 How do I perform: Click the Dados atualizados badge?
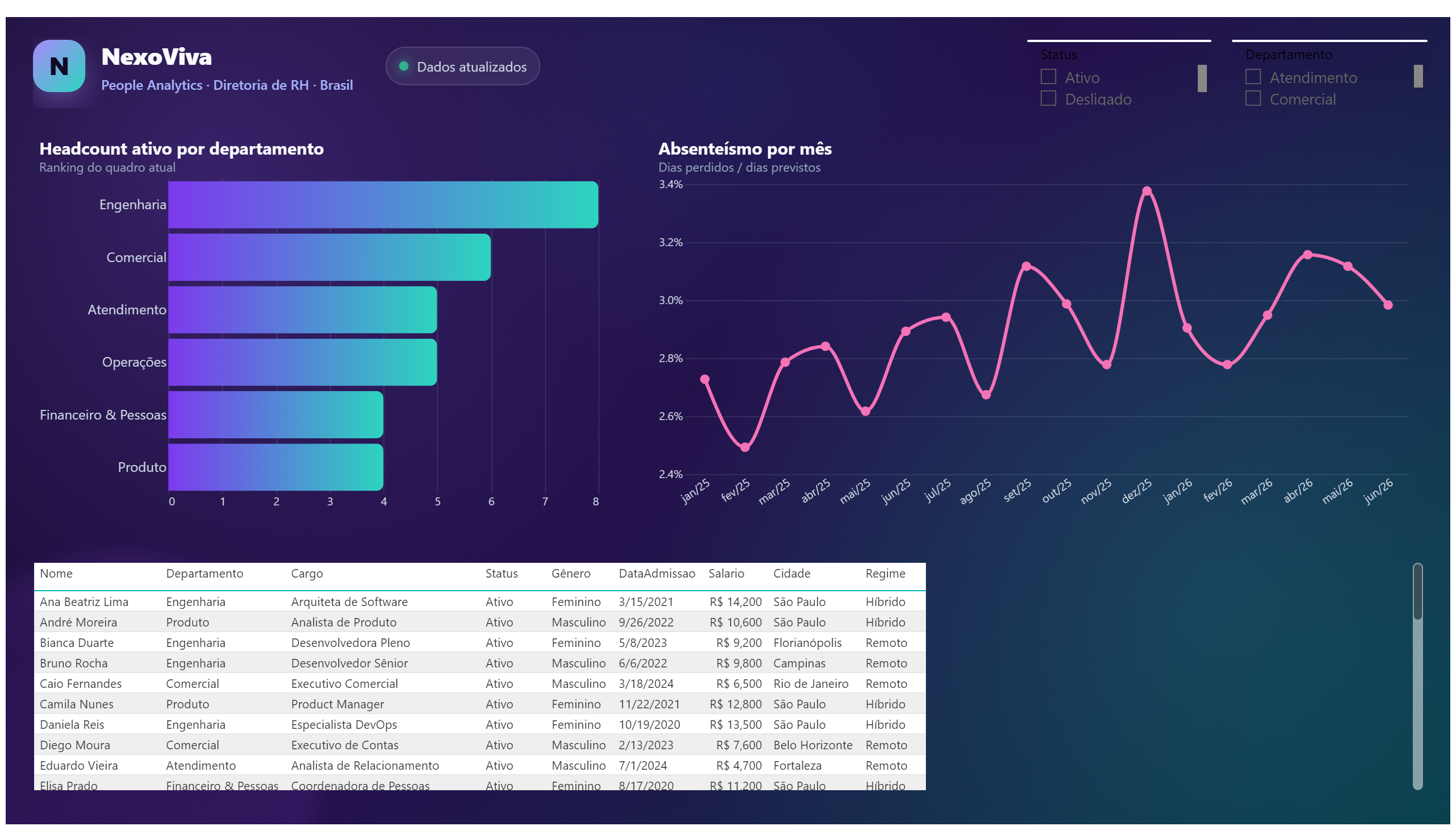click(x=462, y=66)
